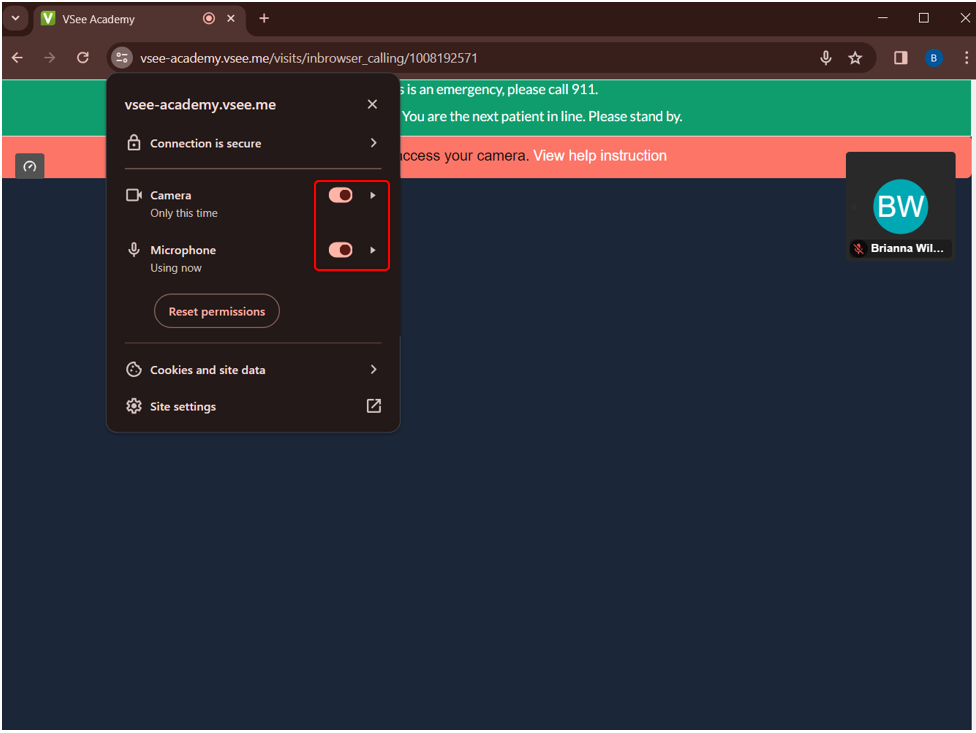Open the browser side panel

901,58
